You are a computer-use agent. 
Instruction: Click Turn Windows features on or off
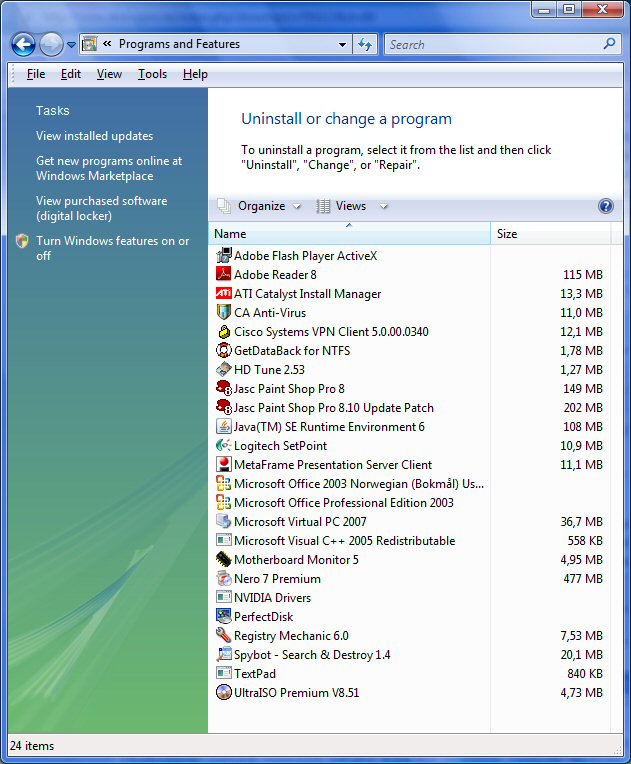(113, 248)
